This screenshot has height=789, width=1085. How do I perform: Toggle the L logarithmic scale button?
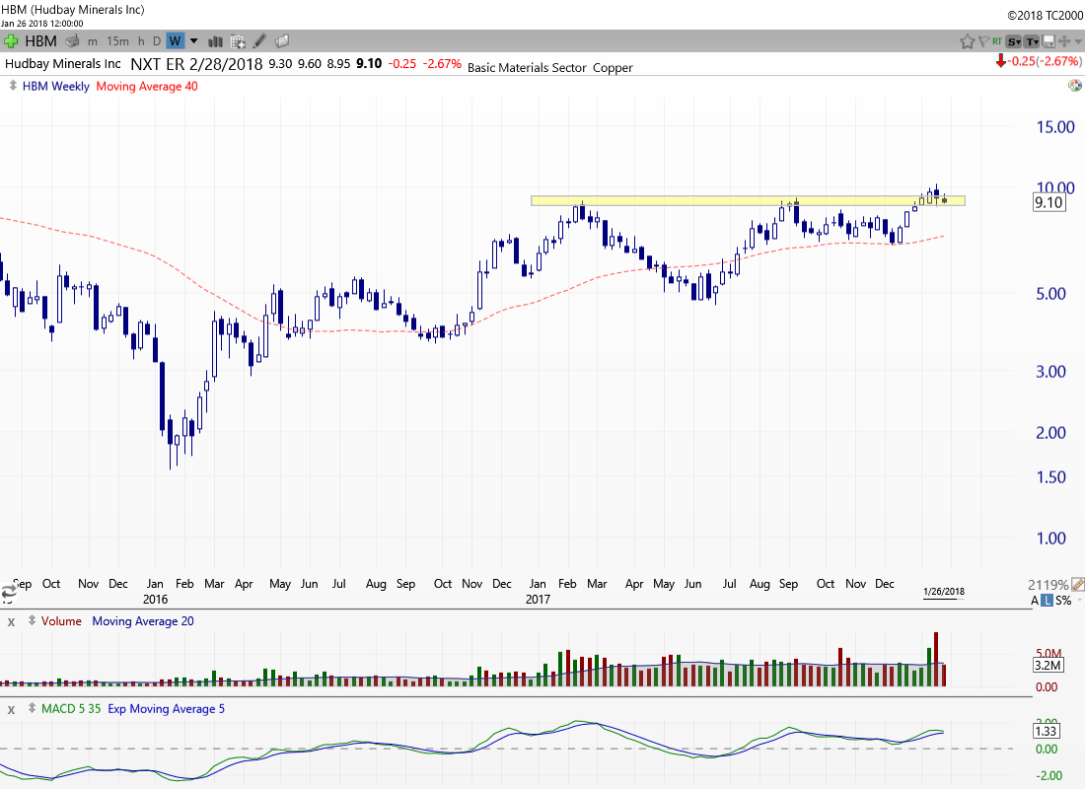click(x=1048, y=601)
